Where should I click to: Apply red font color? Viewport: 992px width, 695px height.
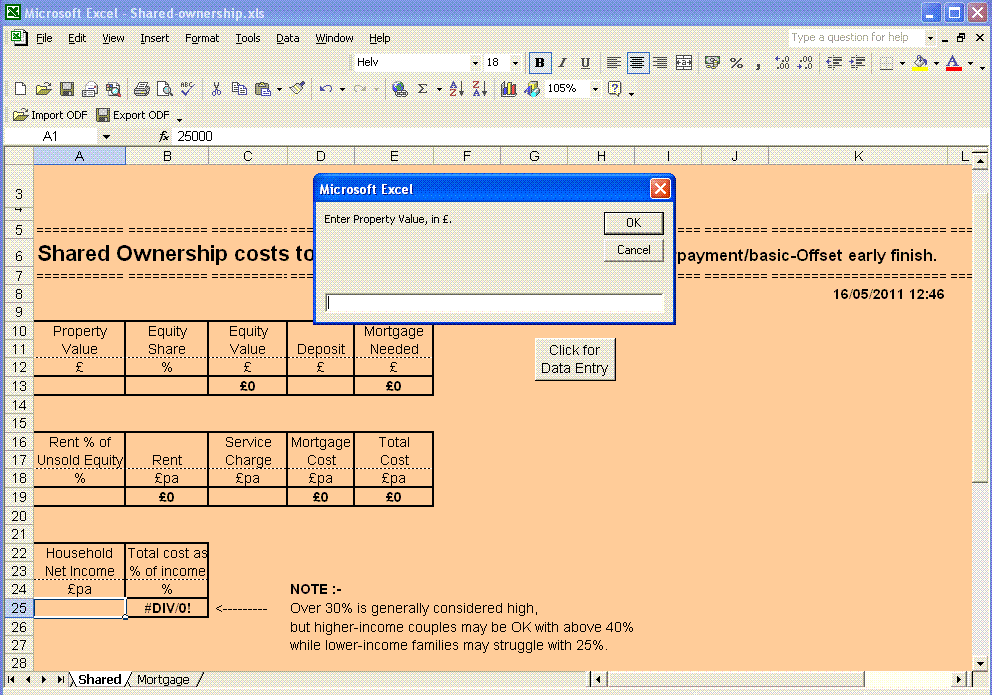[x=953, y=63]
